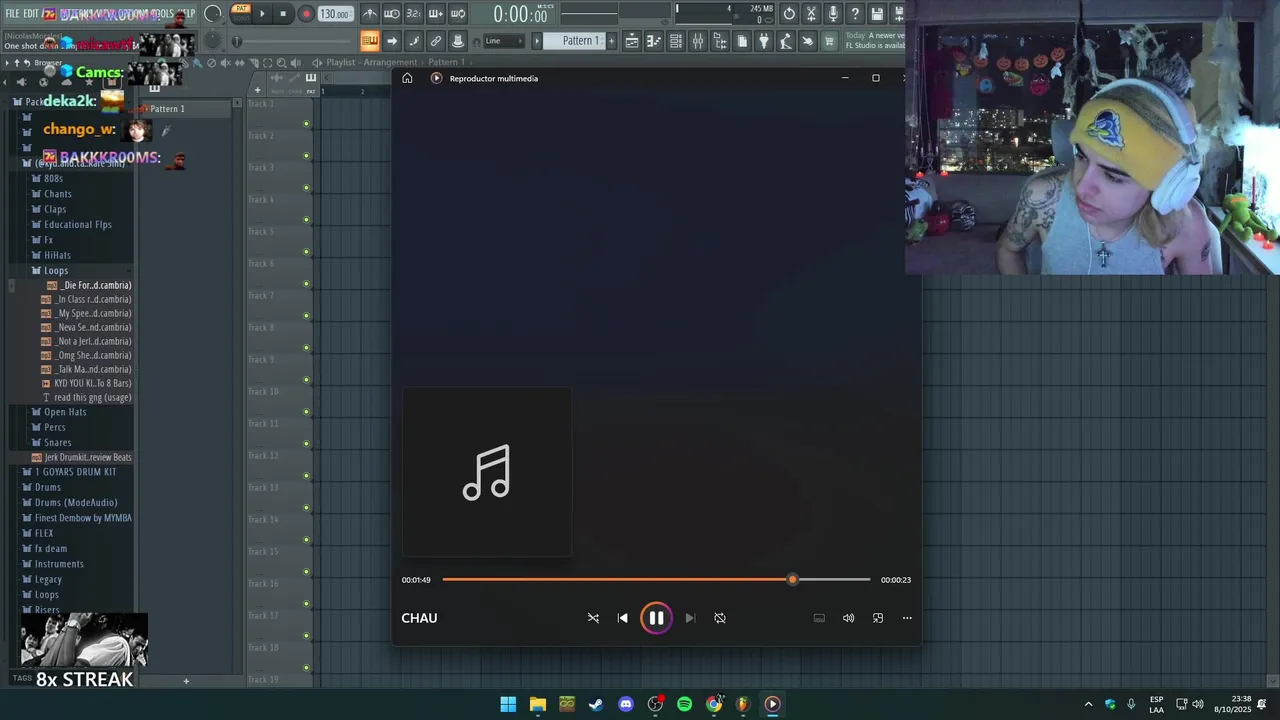Toggle repeat in the media player
Image resolution: width=1280 pixels, height=720 pixels.
pos(720,618)
